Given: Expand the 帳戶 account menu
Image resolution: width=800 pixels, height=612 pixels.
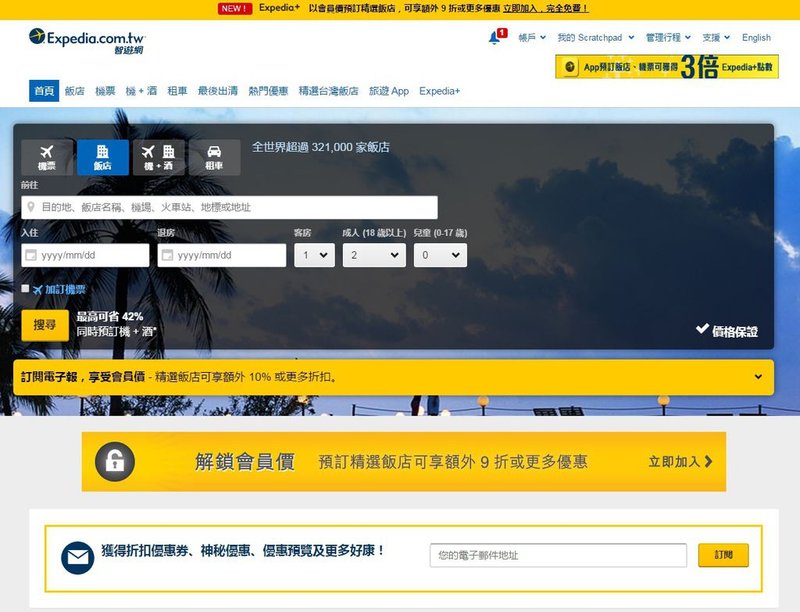Looking at the screenshot, I should pyautogui.click(x=532, y=38).
